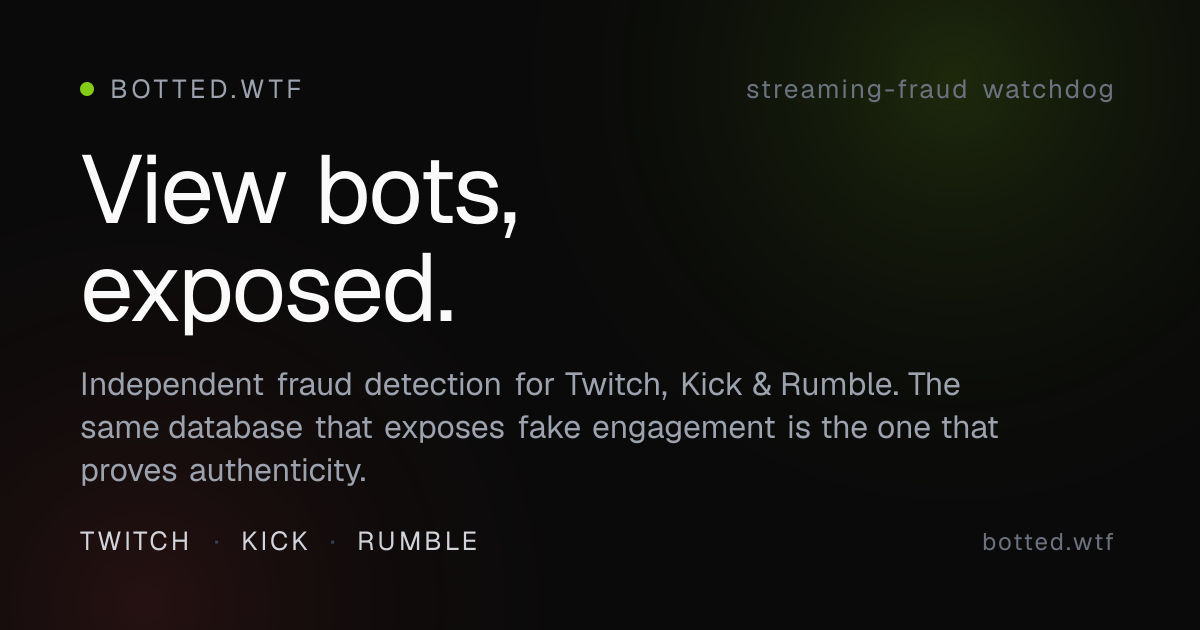Click 'Independent fraud detection' phrase
This screenshot has width=1200, height=630.
pyautogui.click(x=291, y=384)
